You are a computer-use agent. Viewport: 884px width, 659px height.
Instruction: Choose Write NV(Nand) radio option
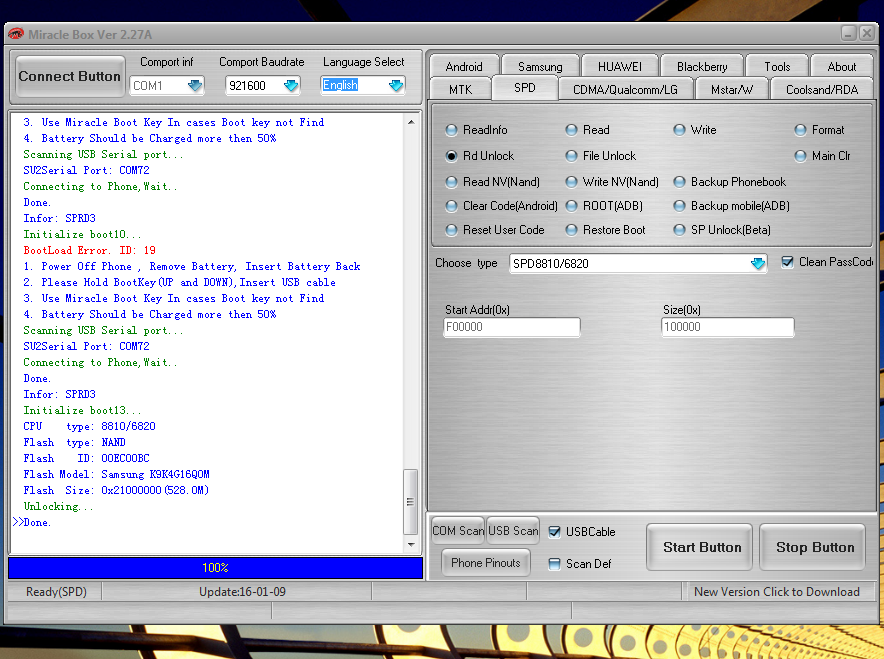(572, 182)
